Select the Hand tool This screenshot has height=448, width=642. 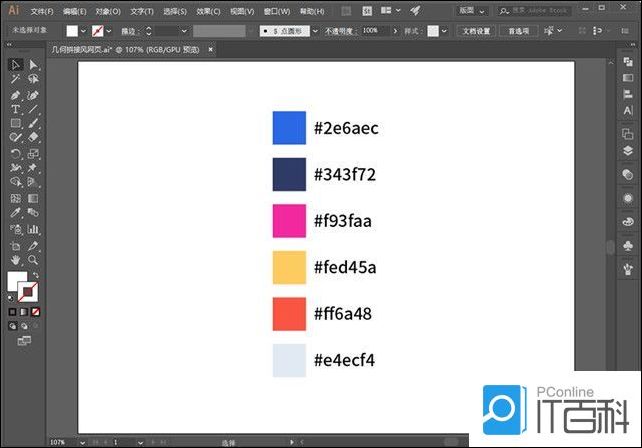[16, 260]
